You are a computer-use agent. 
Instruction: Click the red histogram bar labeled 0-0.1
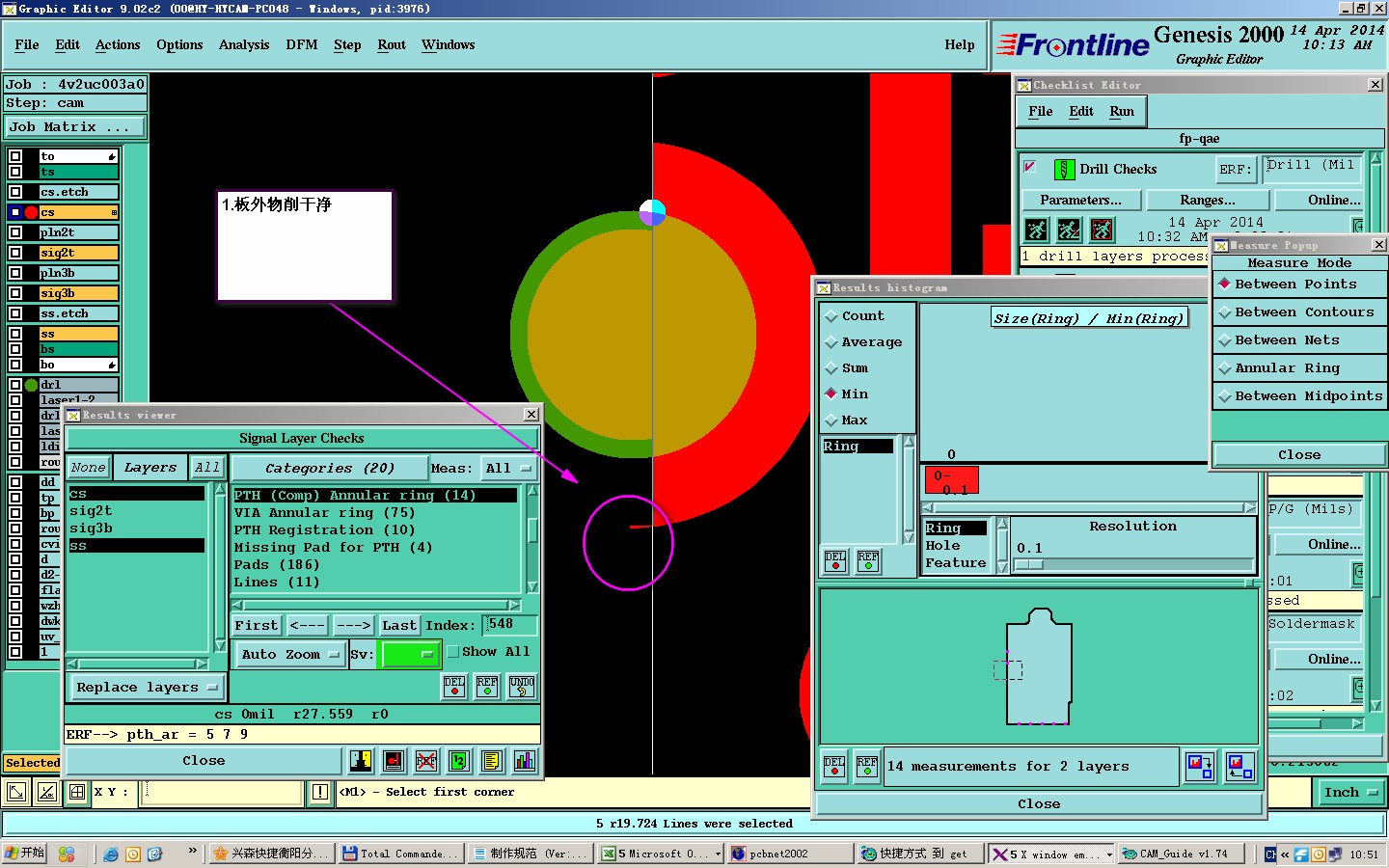952,481
